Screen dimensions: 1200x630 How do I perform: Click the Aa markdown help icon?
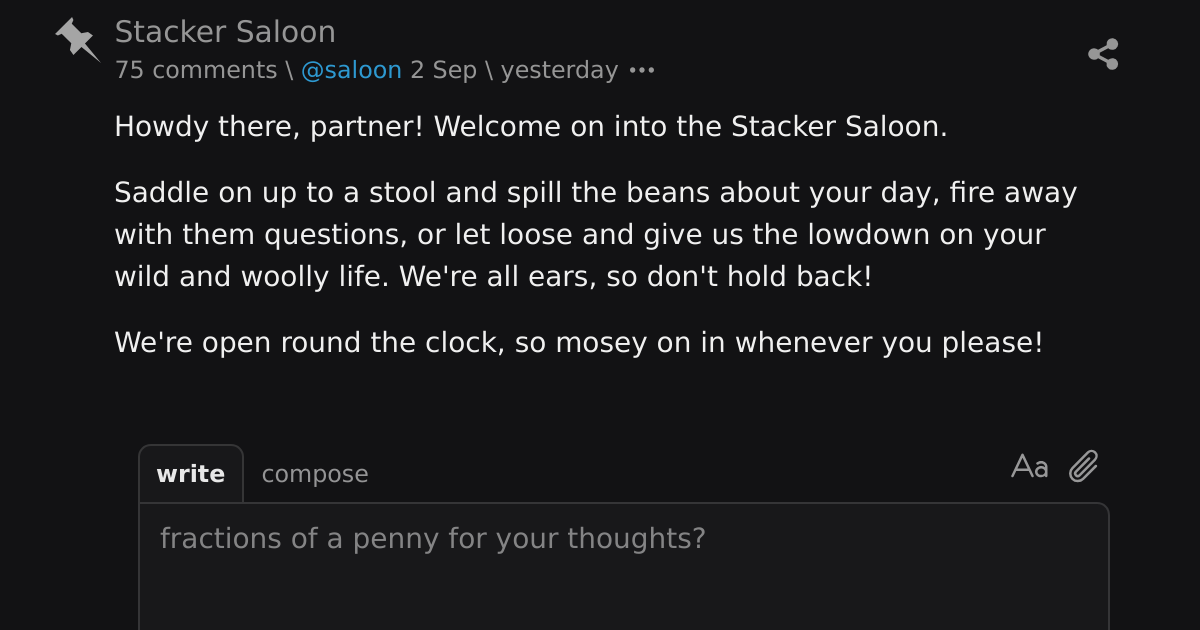tap(1029, 466)
